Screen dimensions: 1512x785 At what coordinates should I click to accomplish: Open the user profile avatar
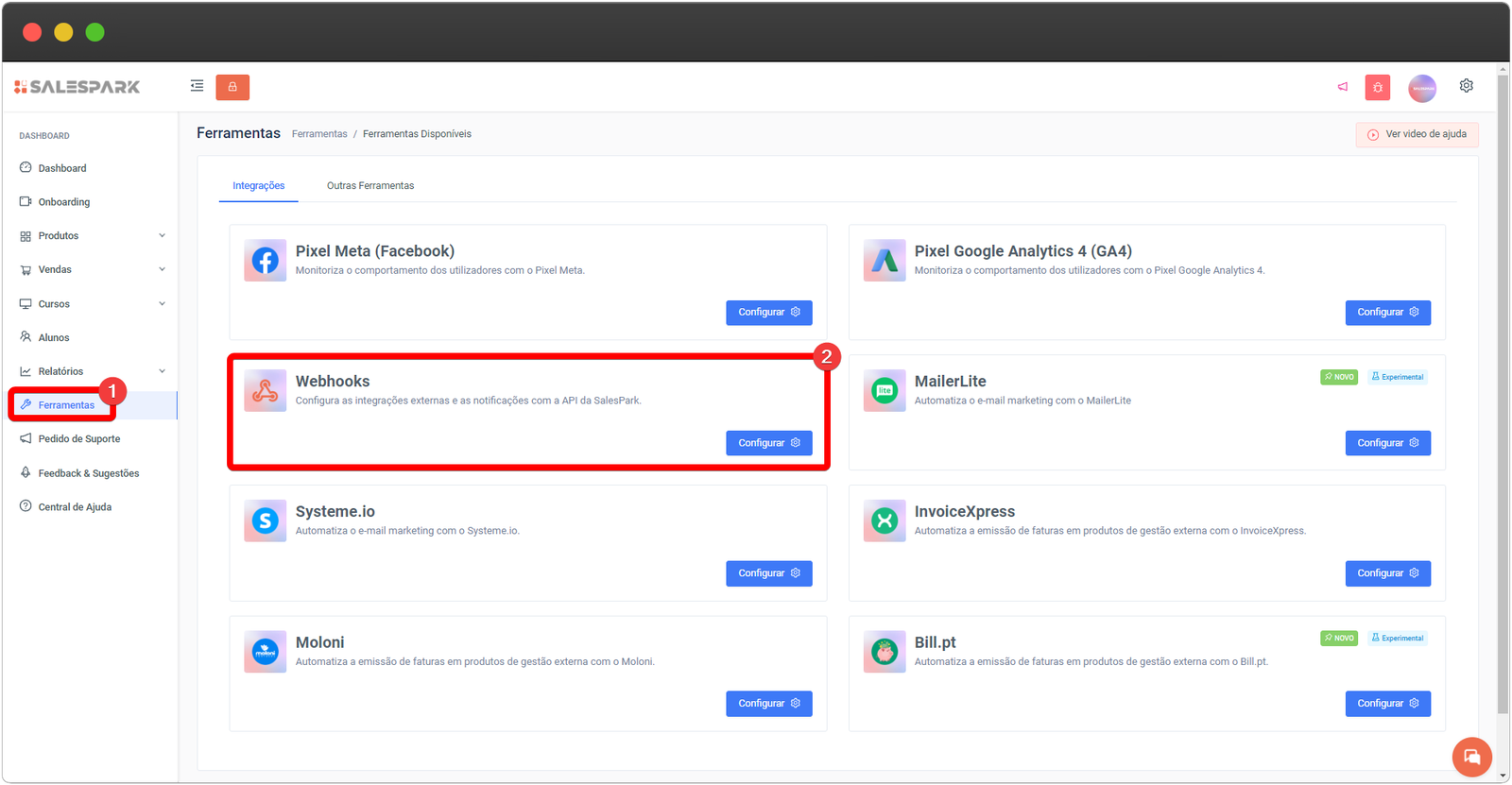(x=1421, y=88)
